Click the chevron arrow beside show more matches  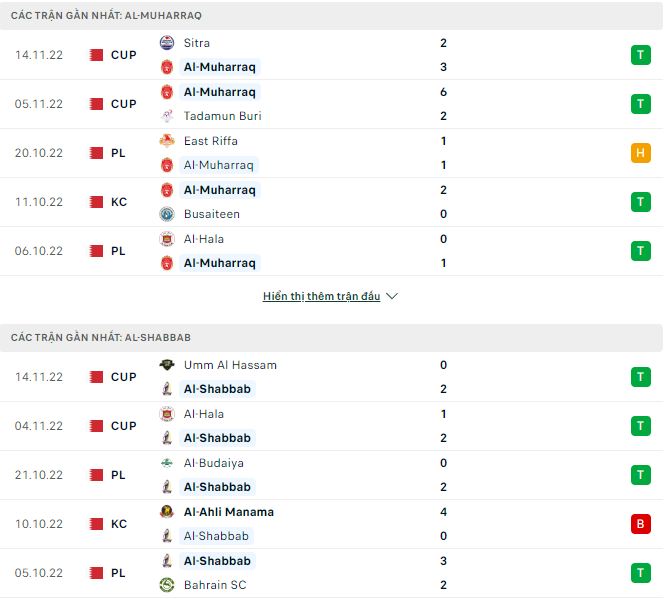(393, 297)
